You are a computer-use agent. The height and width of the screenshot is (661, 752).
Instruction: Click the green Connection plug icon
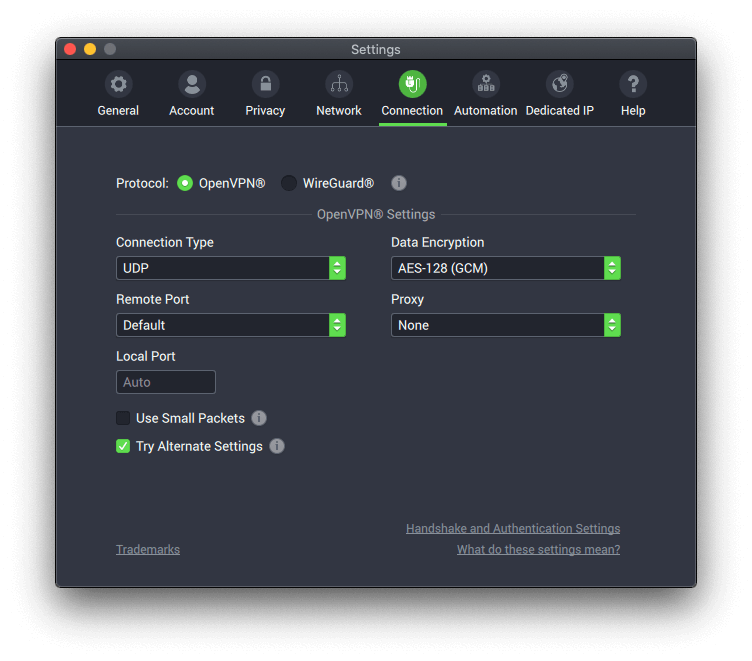pyautogui.click(x=412, y=84)
